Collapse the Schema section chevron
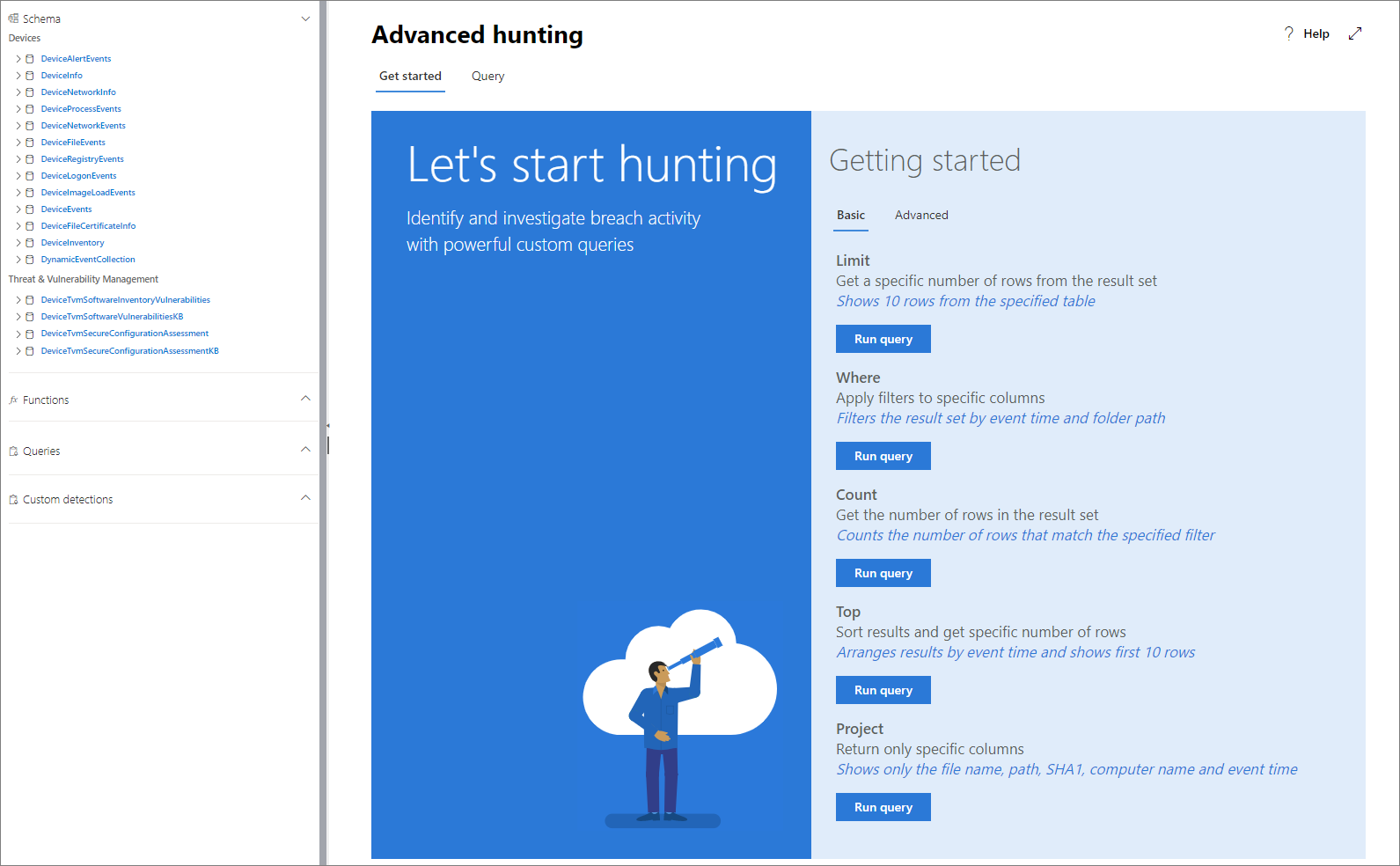 click(305, 18)
